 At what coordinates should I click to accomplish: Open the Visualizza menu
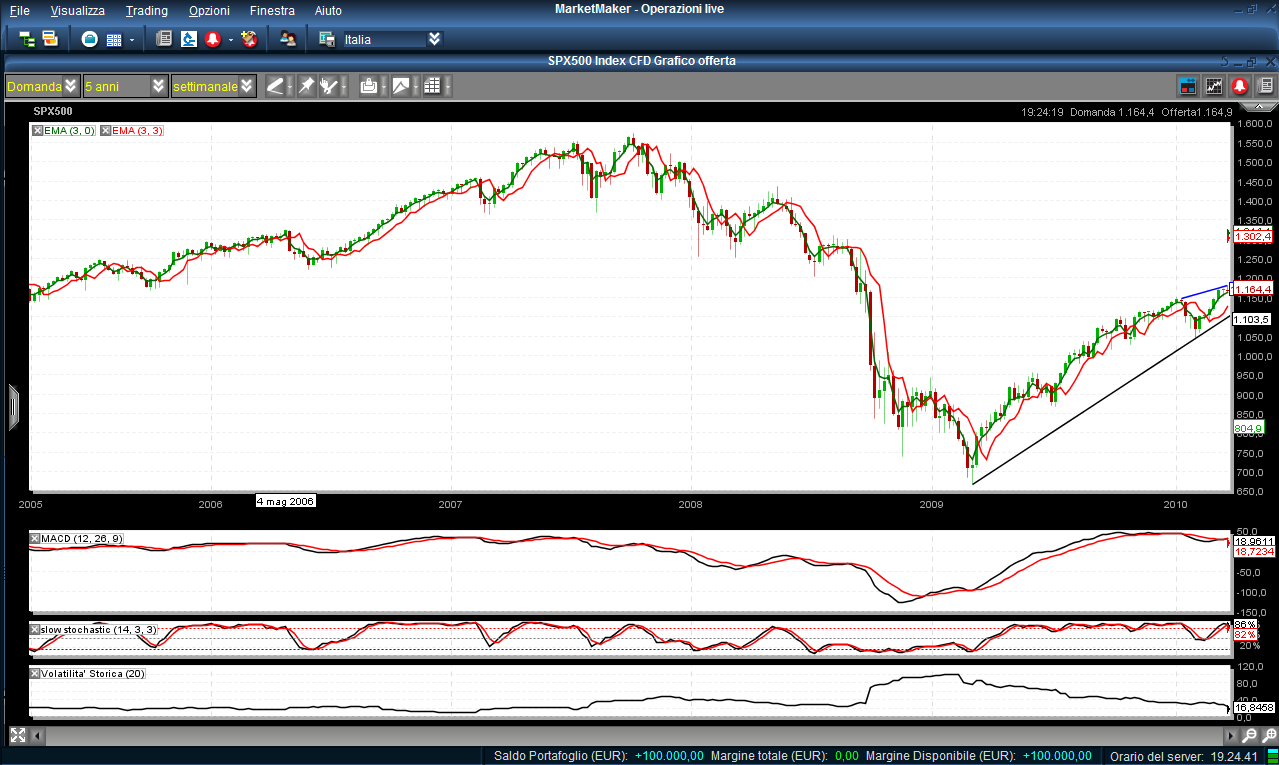(77, 11)
